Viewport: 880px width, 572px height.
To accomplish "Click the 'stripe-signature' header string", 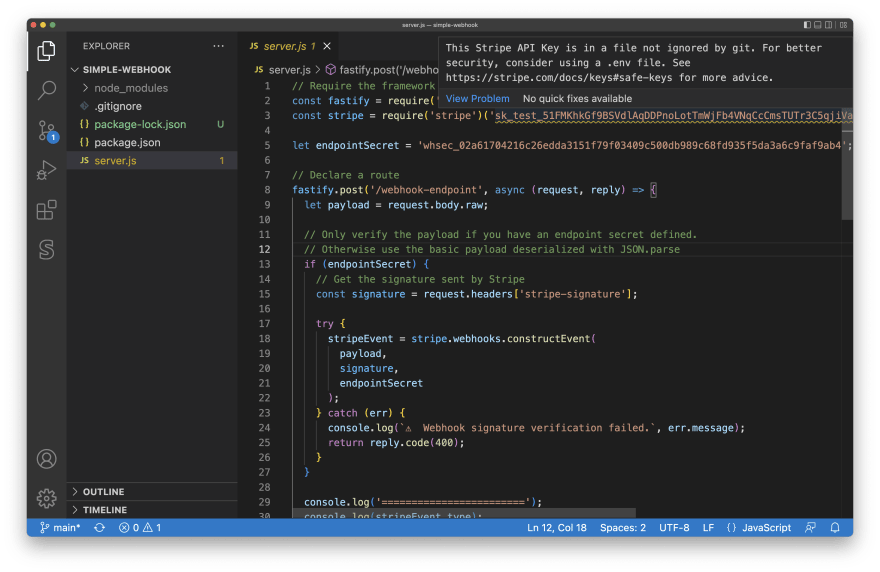I will [x=572, y=294].
